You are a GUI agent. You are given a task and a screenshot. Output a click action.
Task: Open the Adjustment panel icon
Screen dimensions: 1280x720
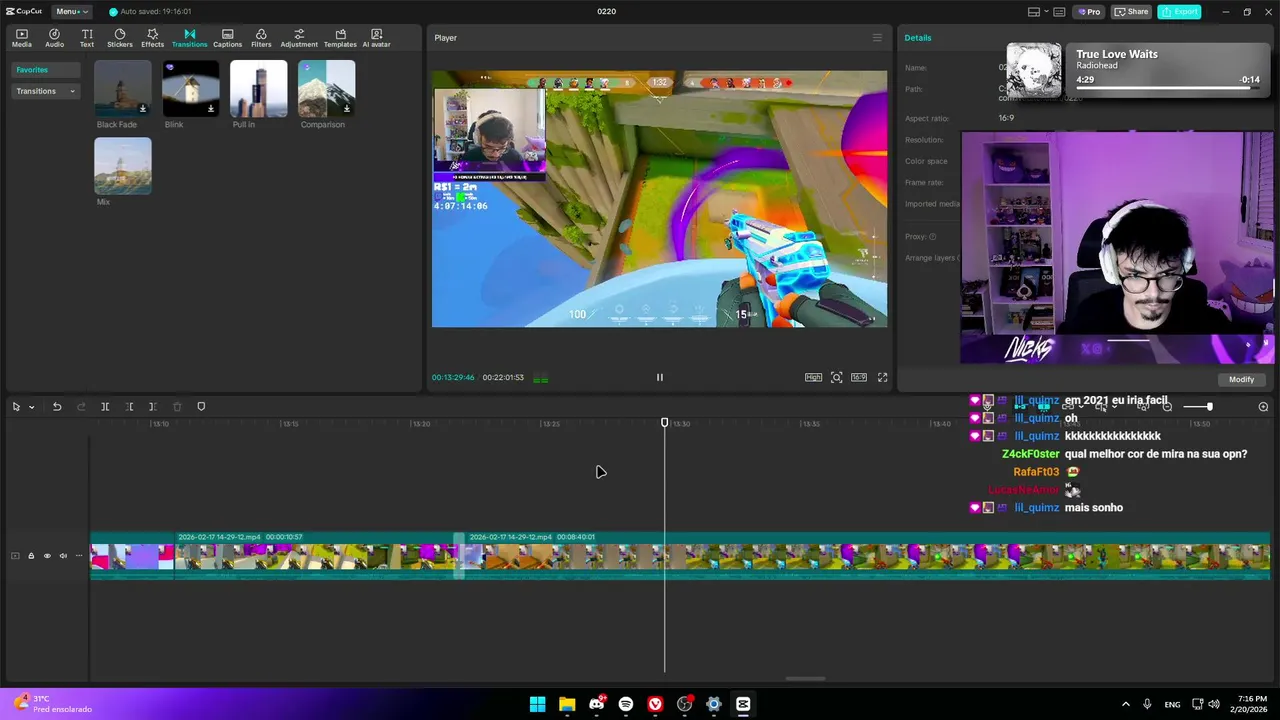click(299, 38)
